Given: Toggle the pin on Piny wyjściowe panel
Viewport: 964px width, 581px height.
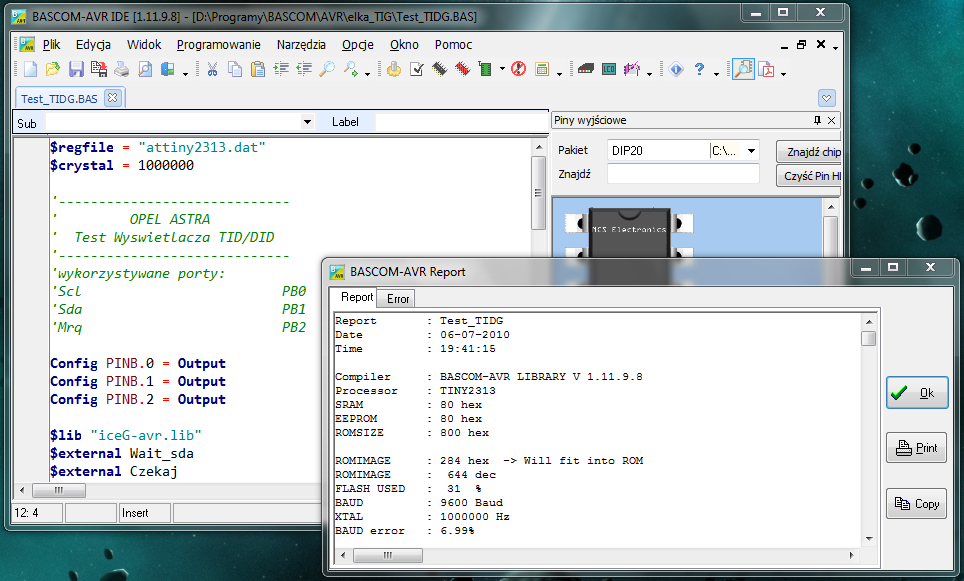Looking at the screenshot, I should tap(817, 121).
